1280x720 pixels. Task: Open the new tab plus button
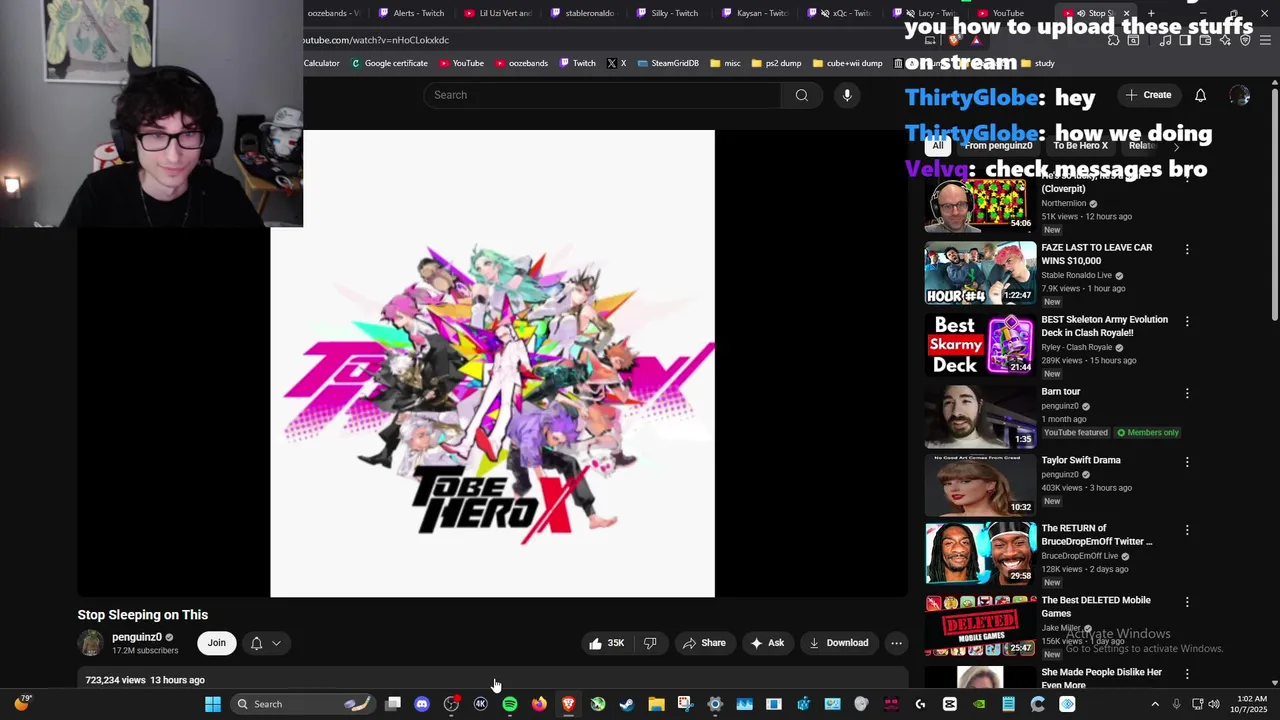[x=1151, y=13]
